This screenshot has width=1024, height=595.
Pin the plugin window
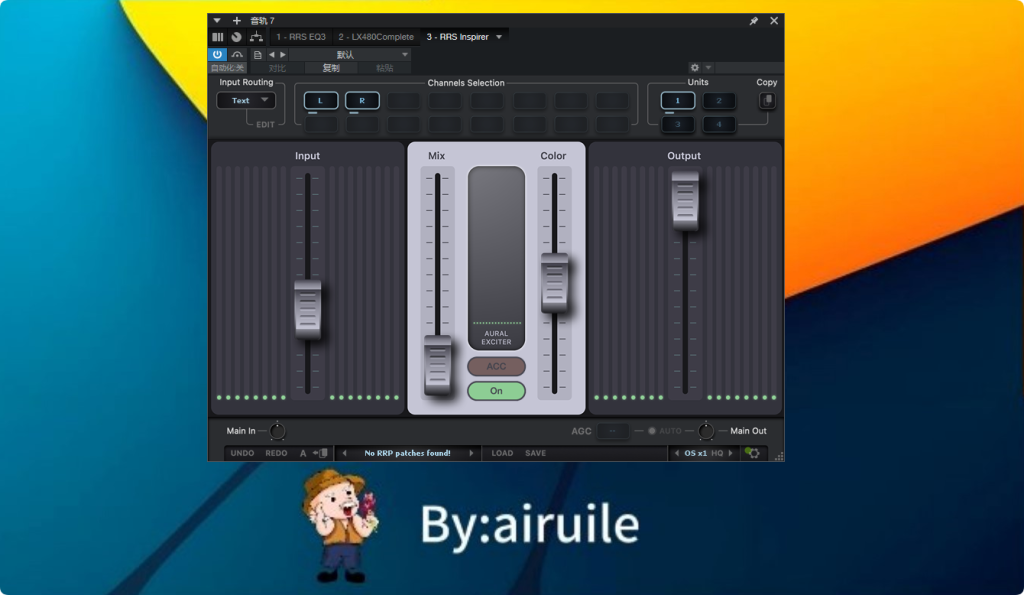click(754, 21)
